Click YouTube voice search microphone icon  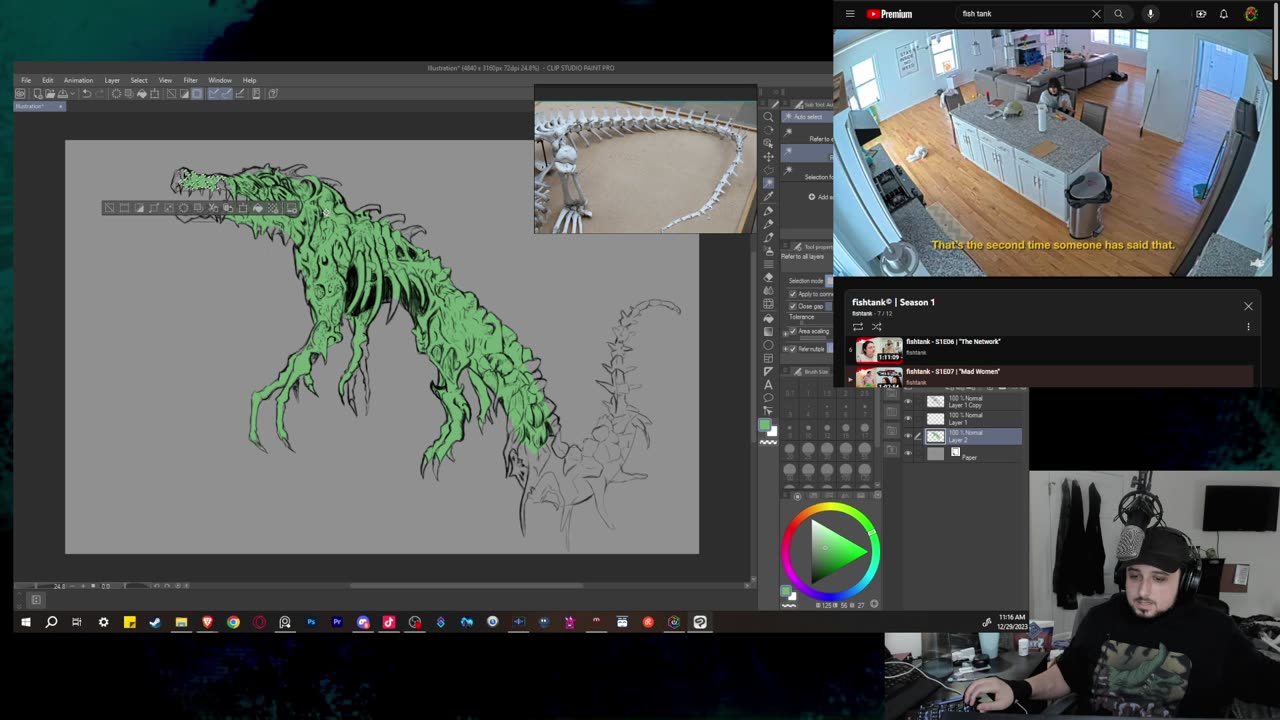click(x=1150, y=14)
